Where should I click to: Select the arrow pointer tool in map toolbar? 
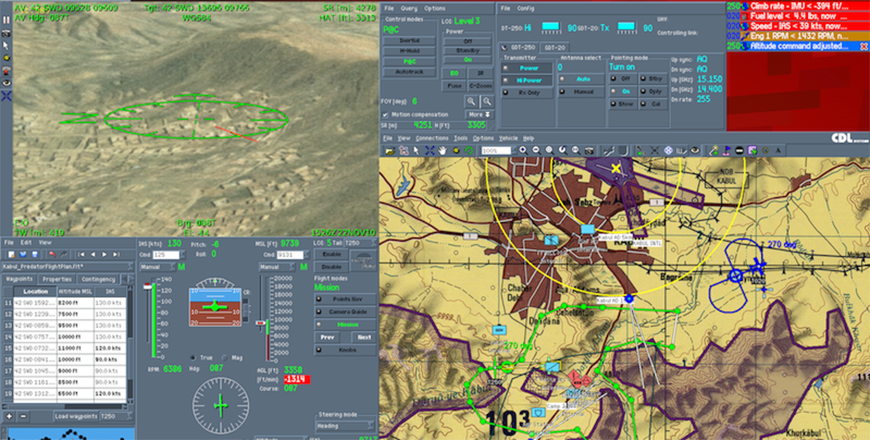(x=416, y=150)
